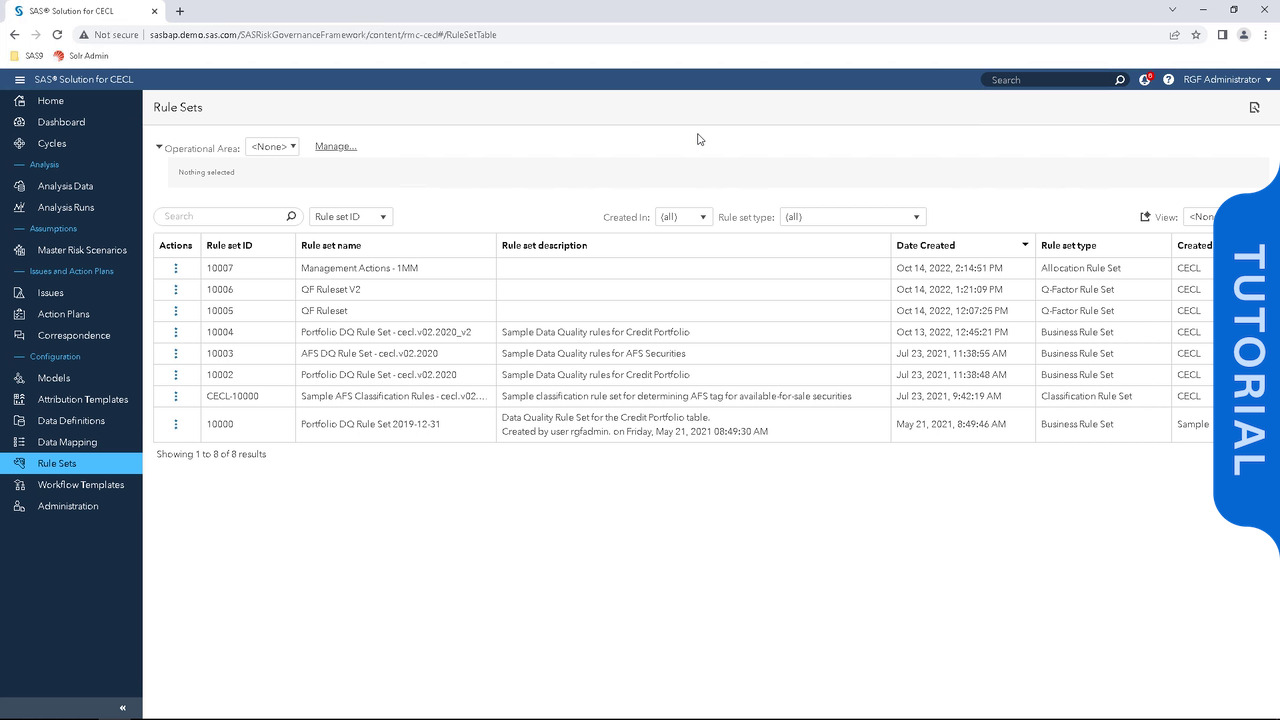1280x720 pixels.
Task: Click the global Search field in header
Action: click(1048, 80)
